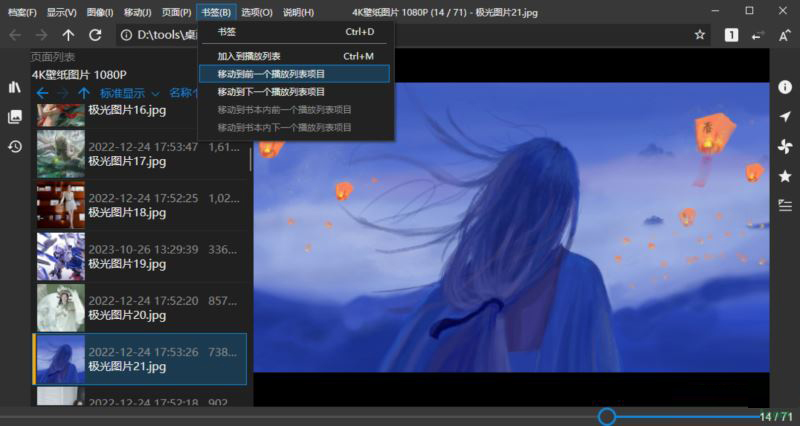800x426 pixels.
Task: Click the thumbnail of 极光图片17.jpg
Action: pyautogui.click(x=61, y=154)
